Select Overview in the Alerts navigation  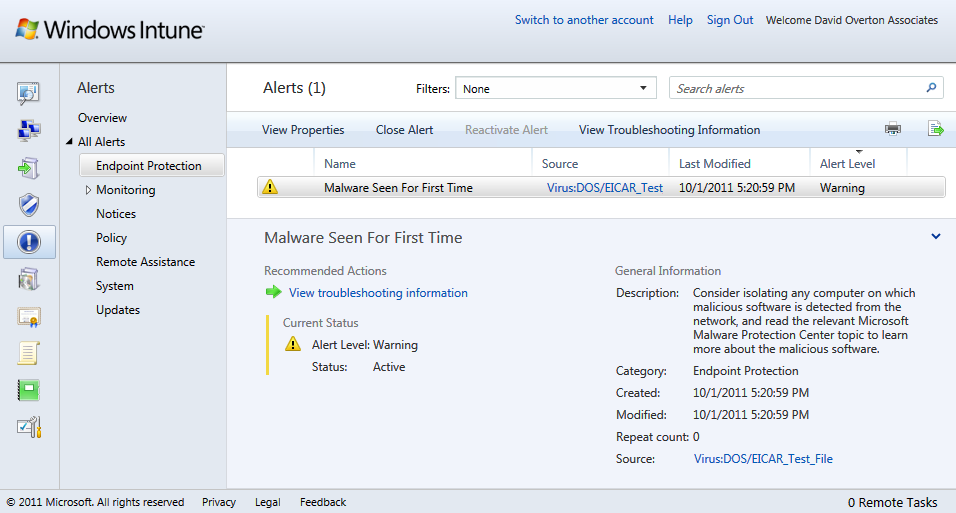coord(102,118)
